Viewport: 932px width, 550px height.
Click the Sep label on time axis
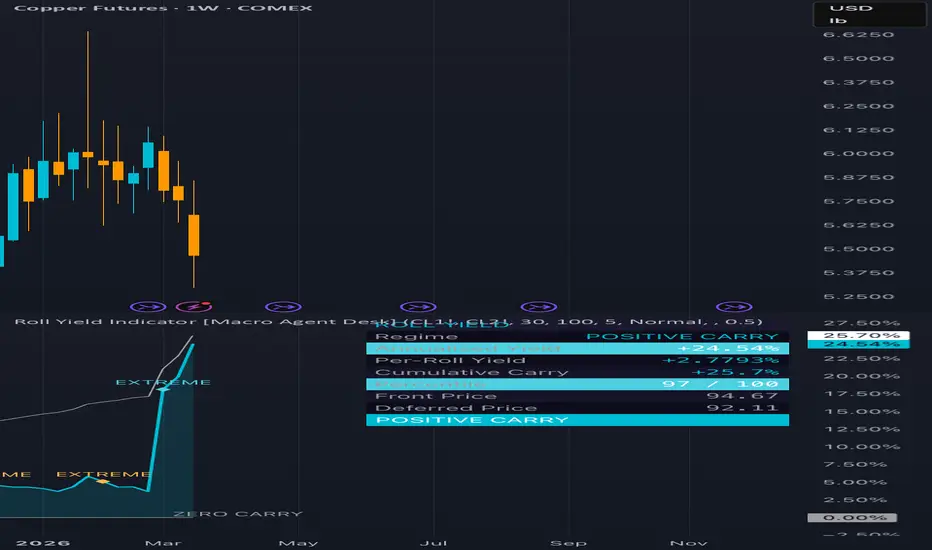pos(568,543)
